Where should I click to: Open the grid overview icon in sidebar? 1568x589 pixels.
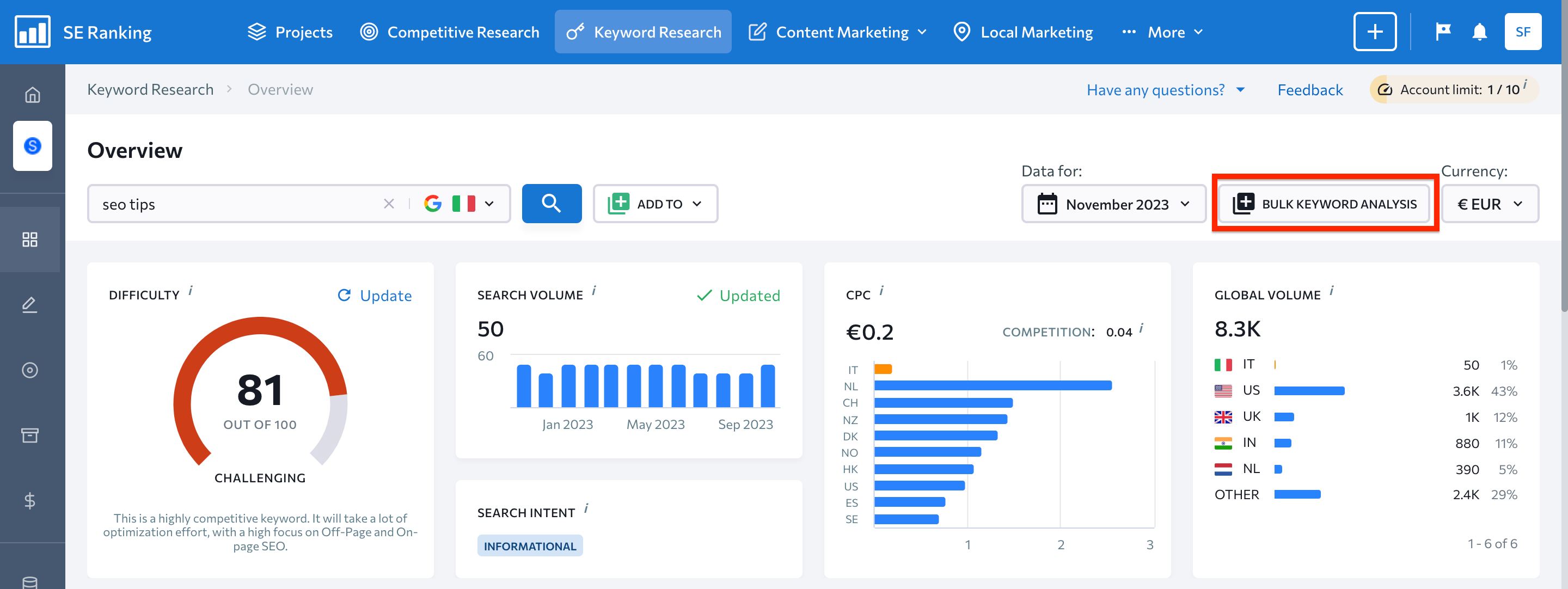(30, 239)
